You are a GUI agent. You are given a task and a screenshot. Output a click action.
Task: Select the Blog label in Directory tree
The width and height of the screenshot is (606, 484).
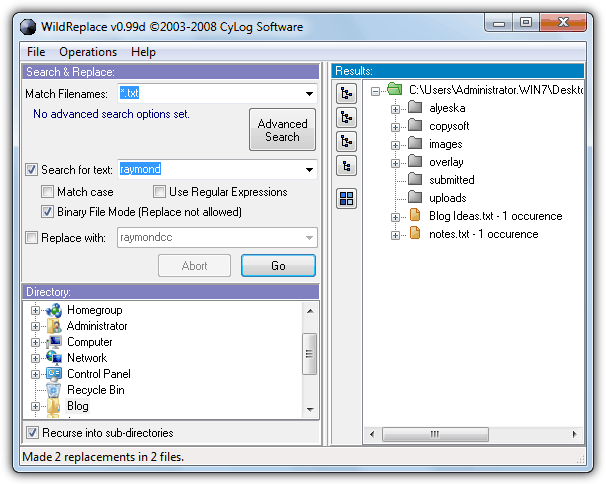(78, 406)
